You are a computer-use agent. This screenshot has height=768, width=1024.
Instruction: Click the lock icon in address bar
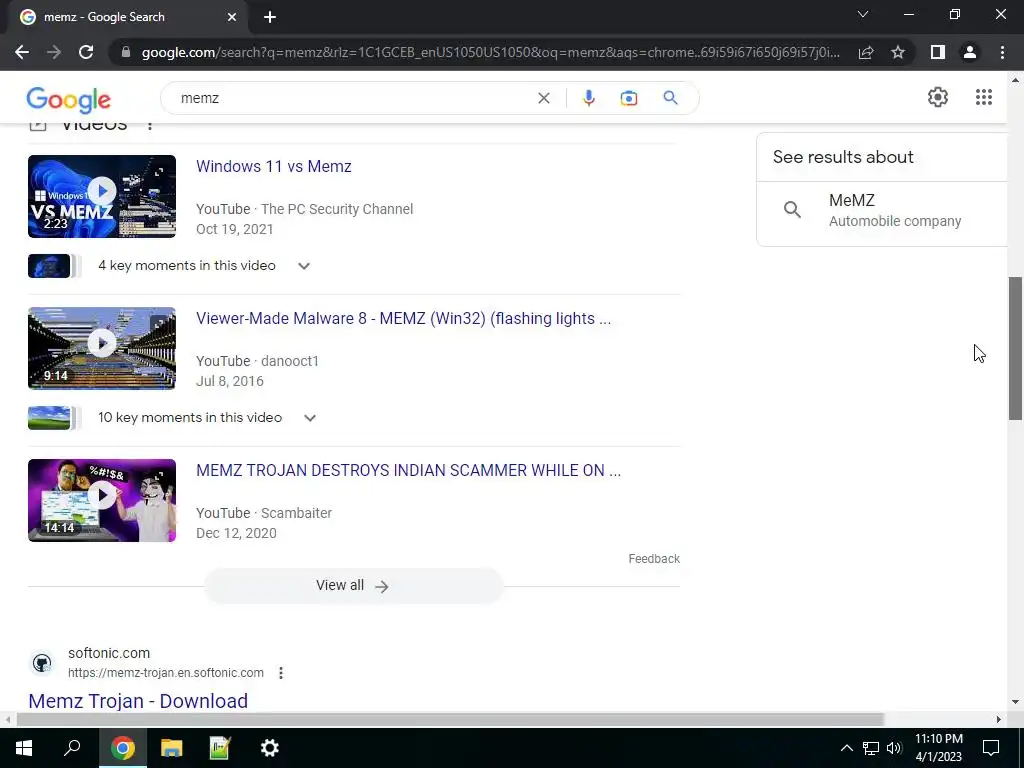pos(126,52)
